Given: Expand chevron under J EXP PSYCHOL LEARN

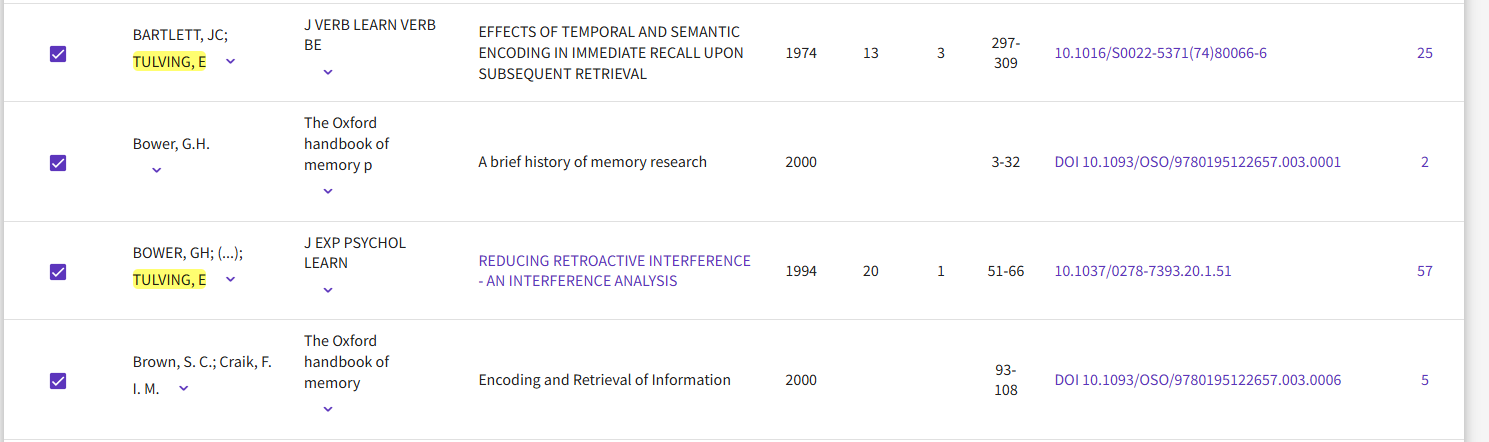Looking at the screenshot, I should 328,290.
